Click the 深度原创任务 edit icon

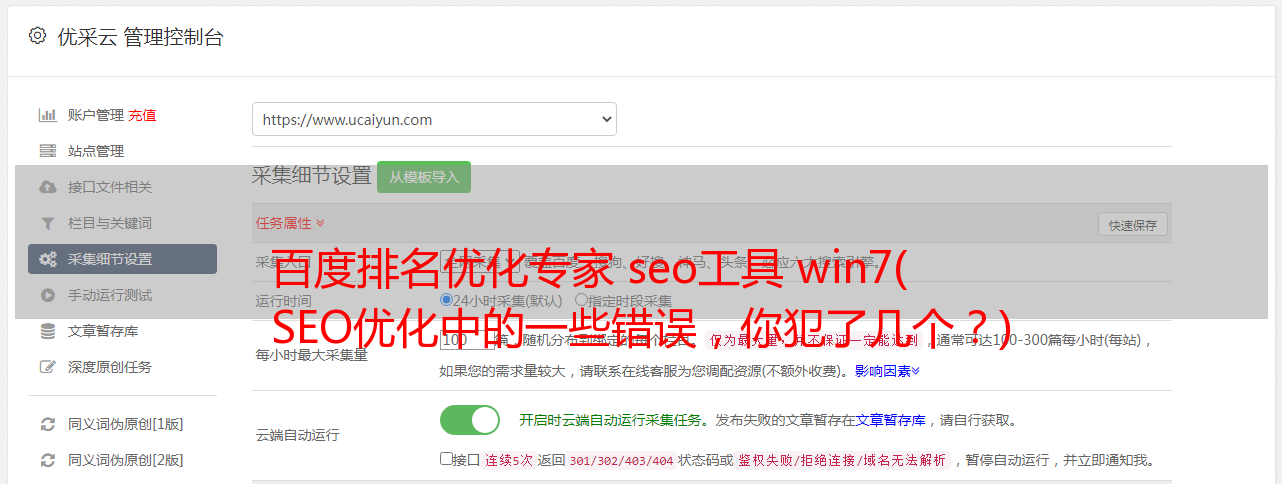47,367
